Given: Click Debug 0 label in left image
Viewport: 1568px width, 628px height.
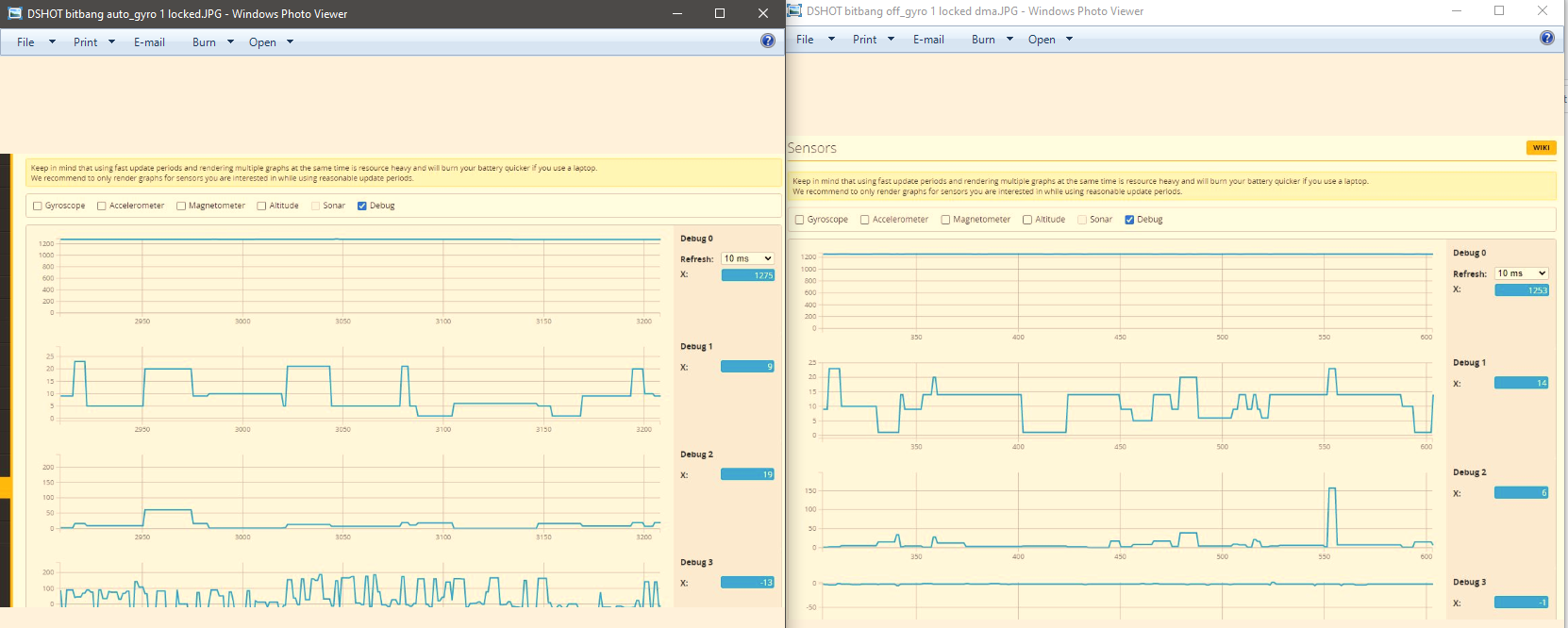Looking at the screenshot, I should (696, 239).
